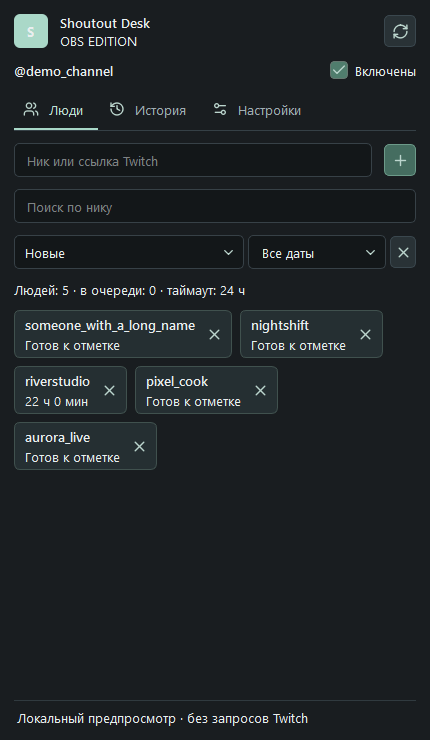Focus the Поиск по нику search field
The height and width of the screenshot is (740, 430).
point(215,206)
